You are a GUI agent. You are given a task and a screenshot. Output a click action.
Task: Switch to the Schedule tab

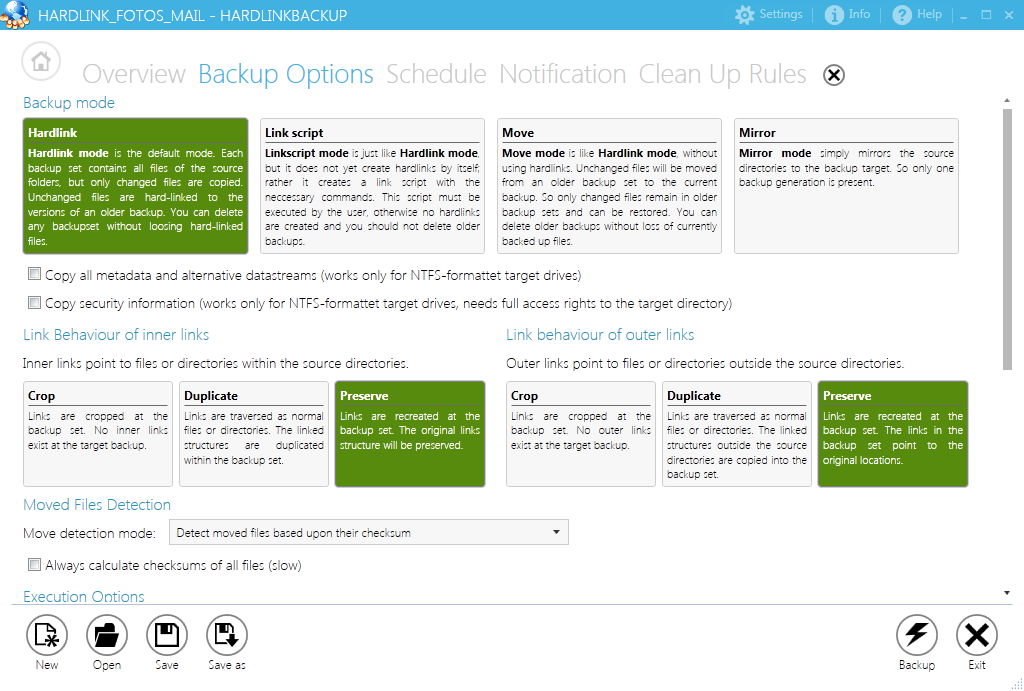(436, 75)
